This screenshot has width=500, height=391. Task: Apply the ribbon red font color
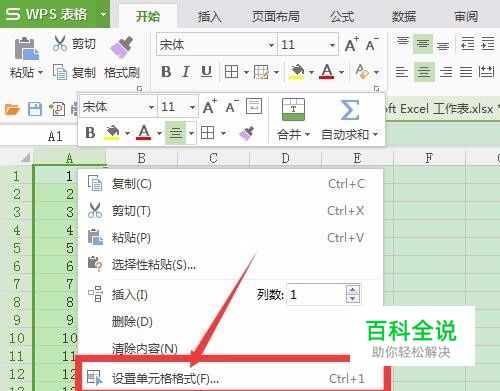coord(327,72)
